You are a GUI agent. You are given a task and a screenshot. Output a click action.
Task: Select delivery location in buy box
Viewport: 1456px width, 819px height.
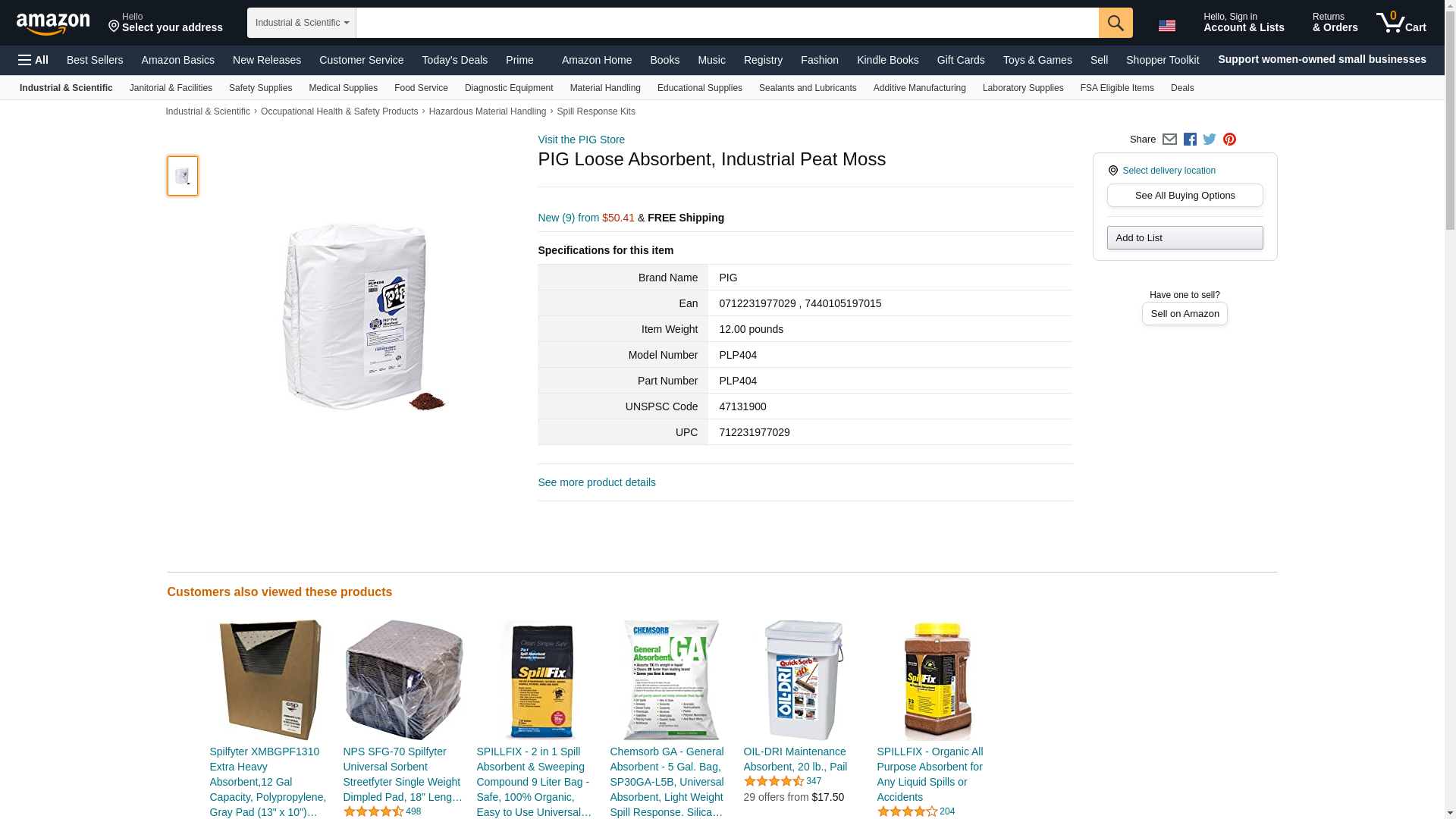[x=1169, y=171]
